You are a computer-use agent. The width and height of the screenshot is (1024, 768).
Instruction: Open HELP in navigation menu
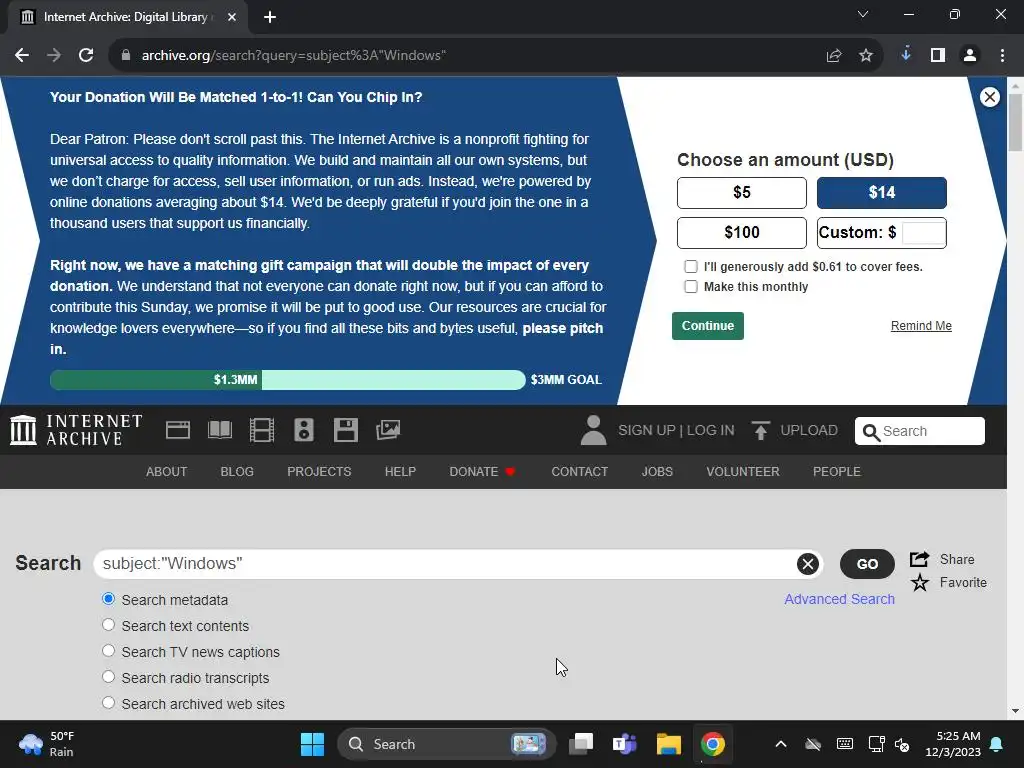coord(400,472)
